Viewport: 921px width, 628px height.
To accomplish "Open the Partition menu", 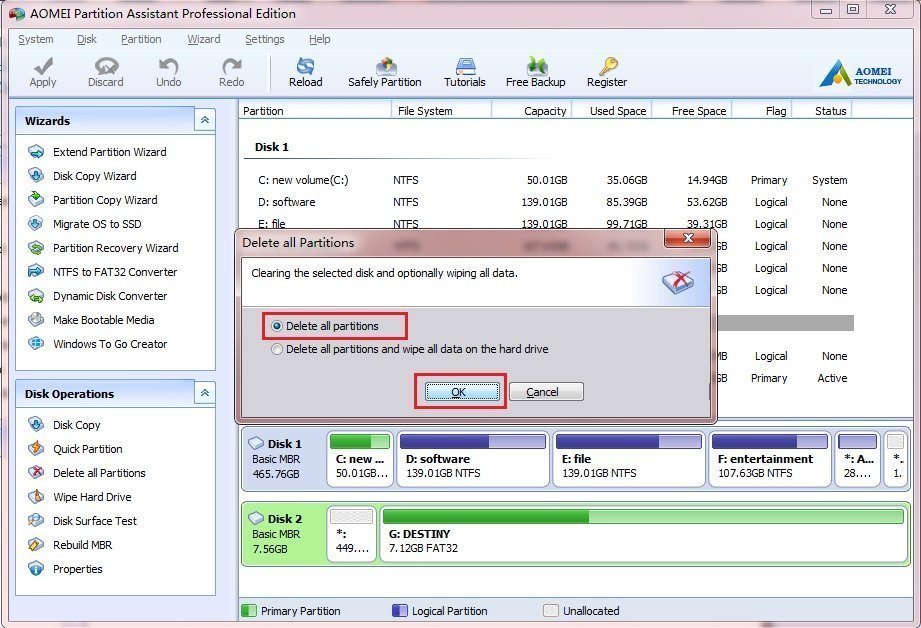I will click(x=141, y=39).
